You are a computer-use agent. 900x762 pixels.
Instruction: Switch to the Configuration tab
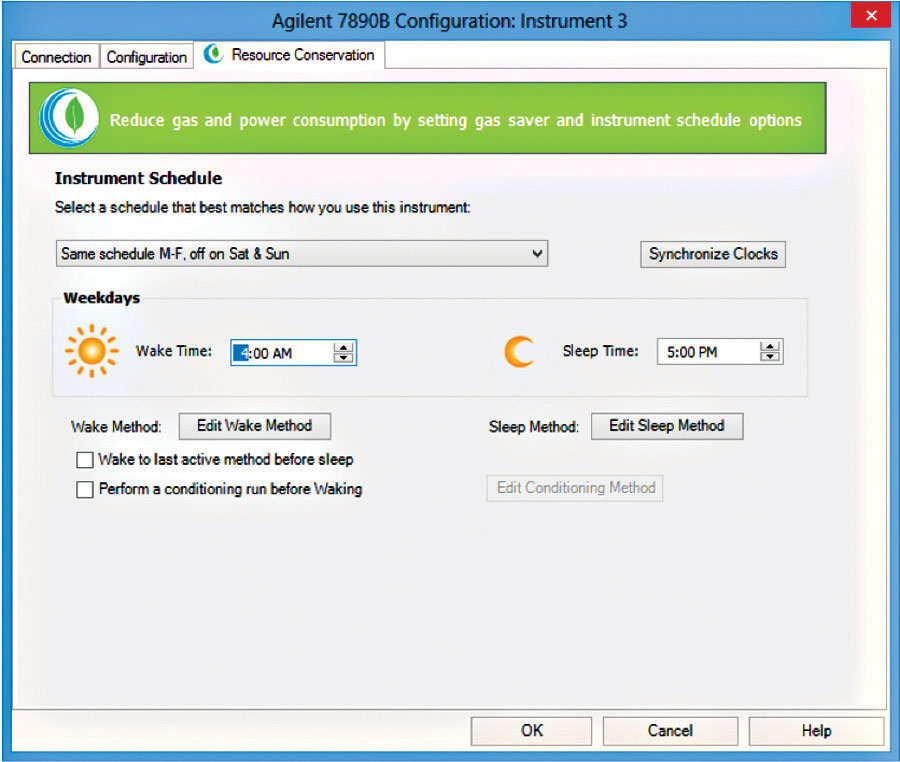coord(147,57)
